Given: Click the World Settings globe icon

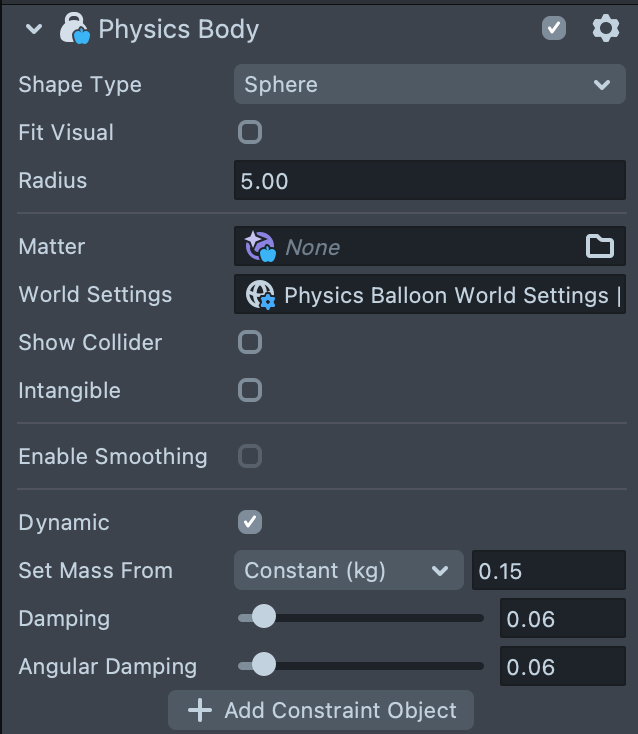Looking at the screenshot, I should [260, 294].
